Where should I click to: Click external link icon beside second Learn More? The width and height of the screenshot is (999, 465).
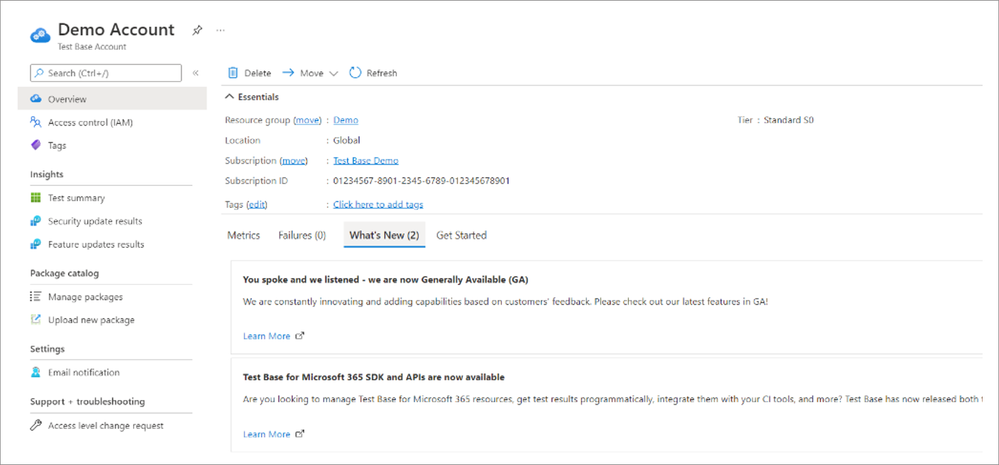[x=300, y=434]
